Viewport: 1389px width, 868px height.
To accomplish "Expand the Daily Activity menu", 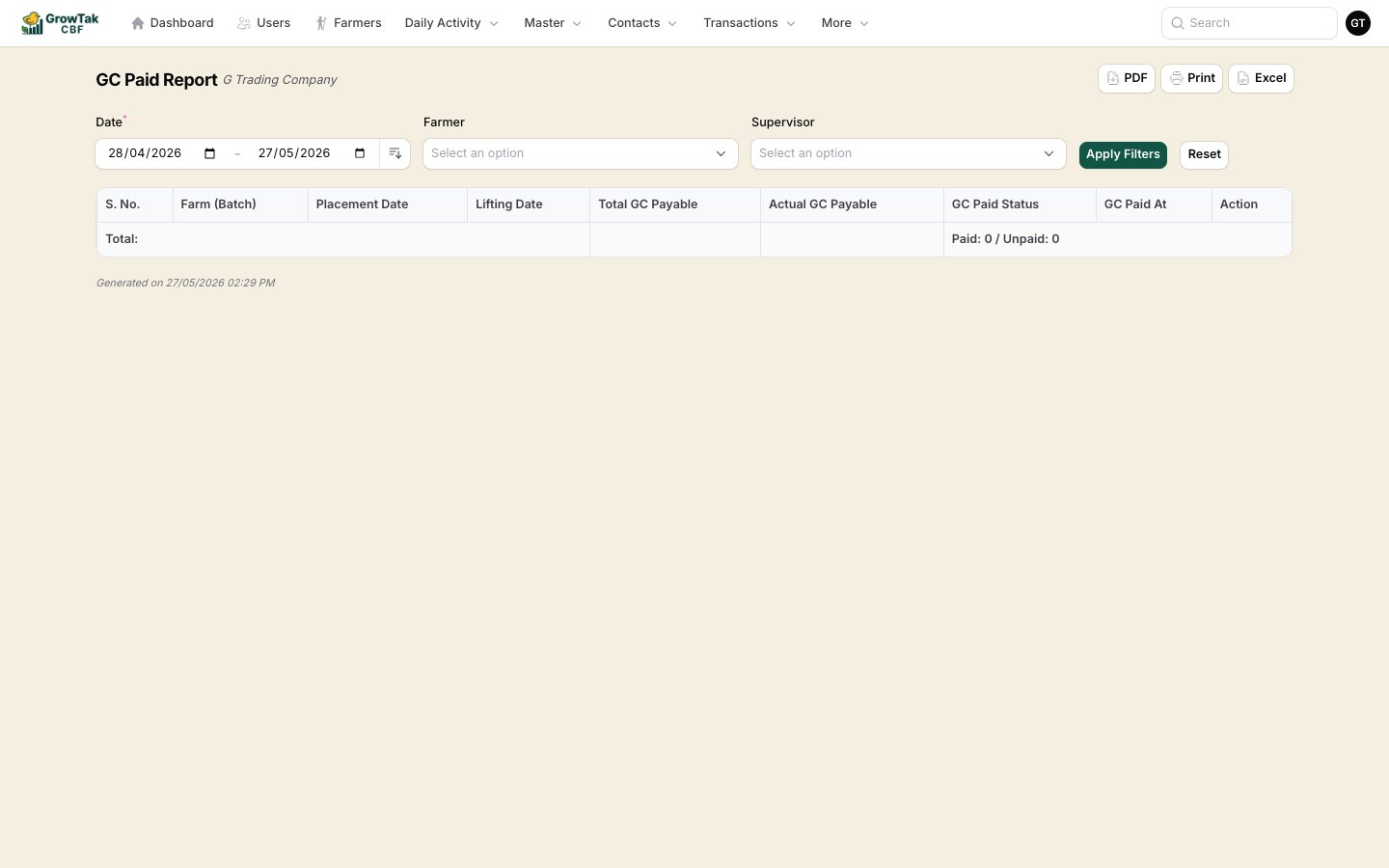I will 451,23.
